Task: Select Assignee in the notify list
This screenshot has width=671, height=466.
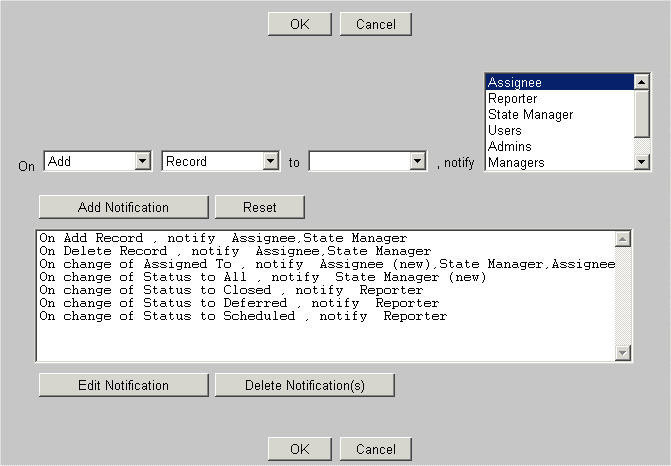Action: click(558, 83)
